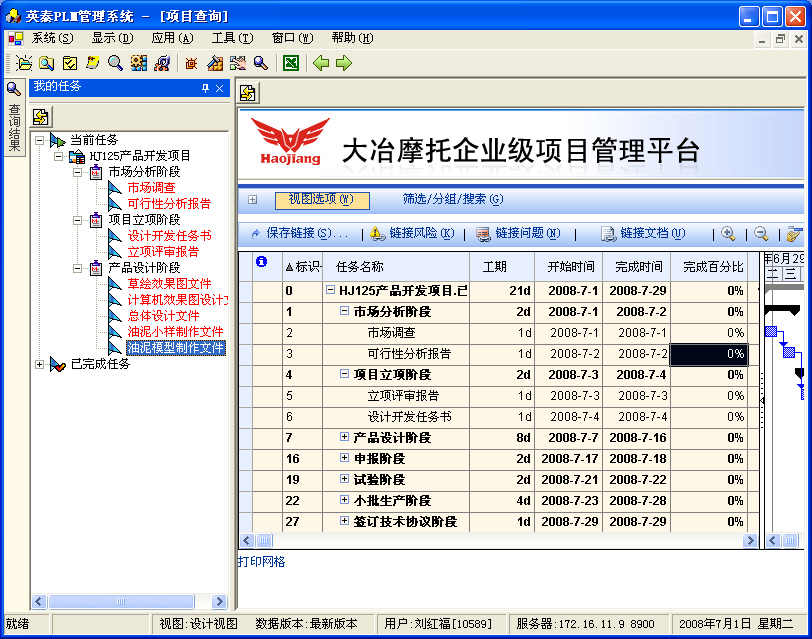Collapse 市场分析阶段 row in task grid

click(x=344, y=311)
